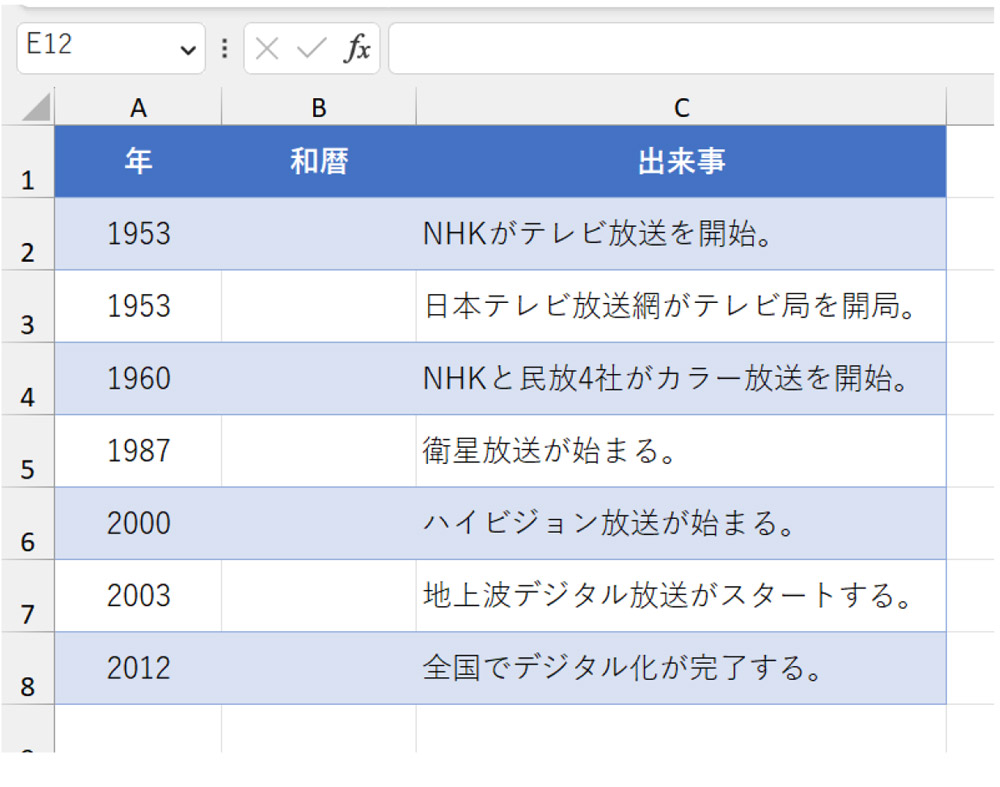Click empty 和暦 cell in row 3
Image resolution: width=1000 pixels, height=787 pixels.
point(319,306)
